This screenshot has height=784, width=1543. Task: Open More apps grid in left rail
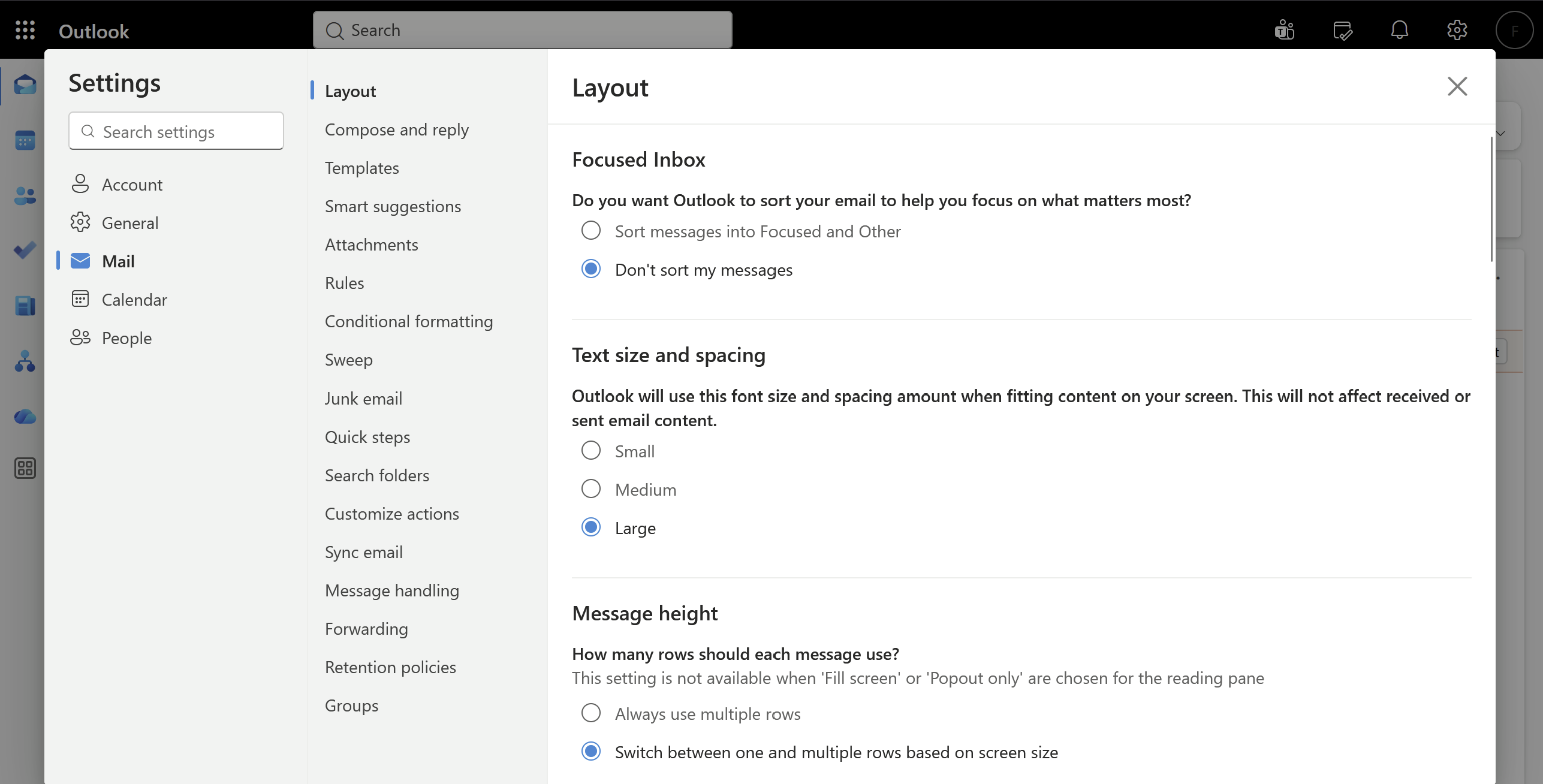[25, 468]
